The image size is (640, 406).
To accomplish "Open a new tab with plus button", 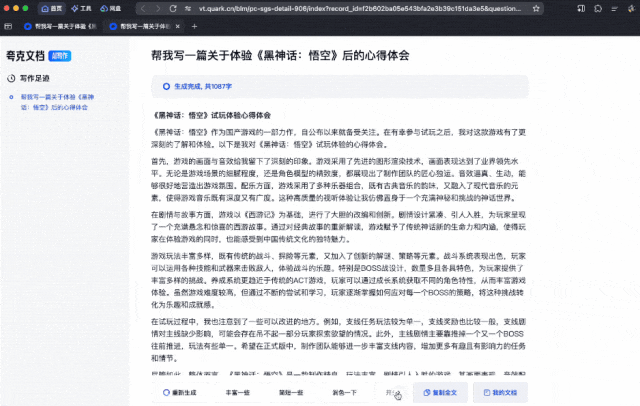I will tap(194, 27).
